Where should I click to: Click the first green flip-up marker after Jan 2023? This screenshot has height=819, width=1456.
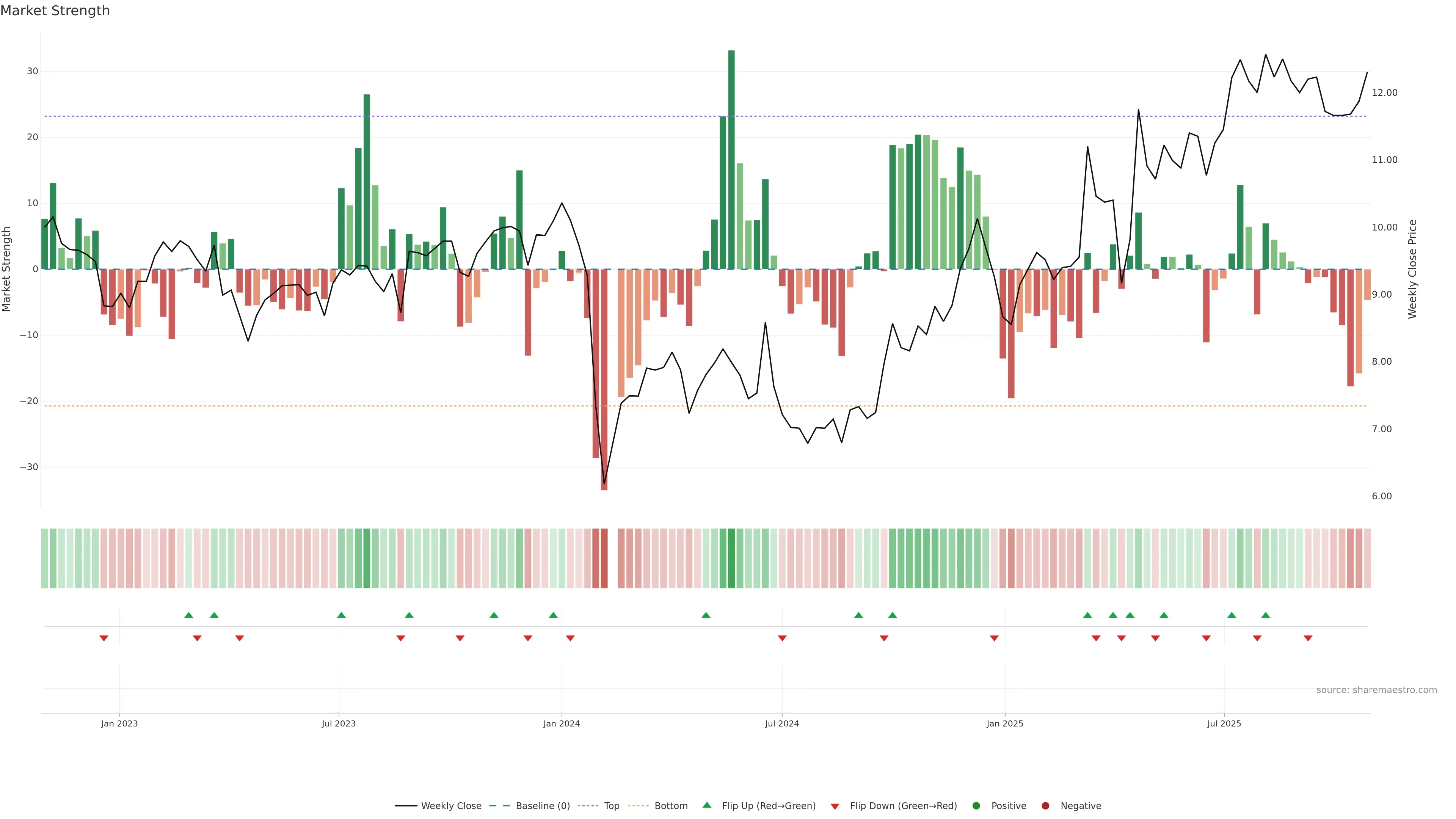[189, 615]
